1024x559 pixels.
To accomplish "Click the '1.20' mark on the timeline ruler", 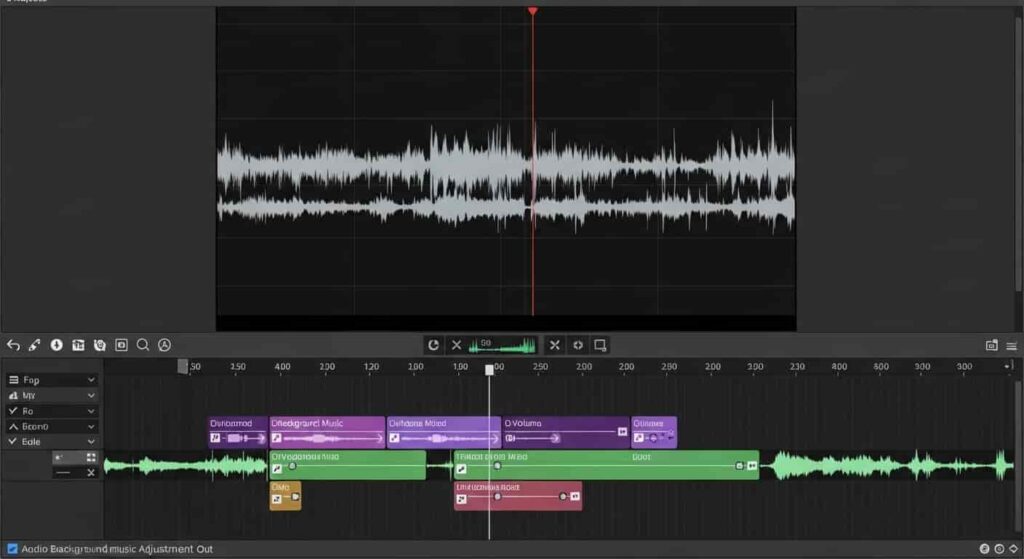I will tap(371, 367).
